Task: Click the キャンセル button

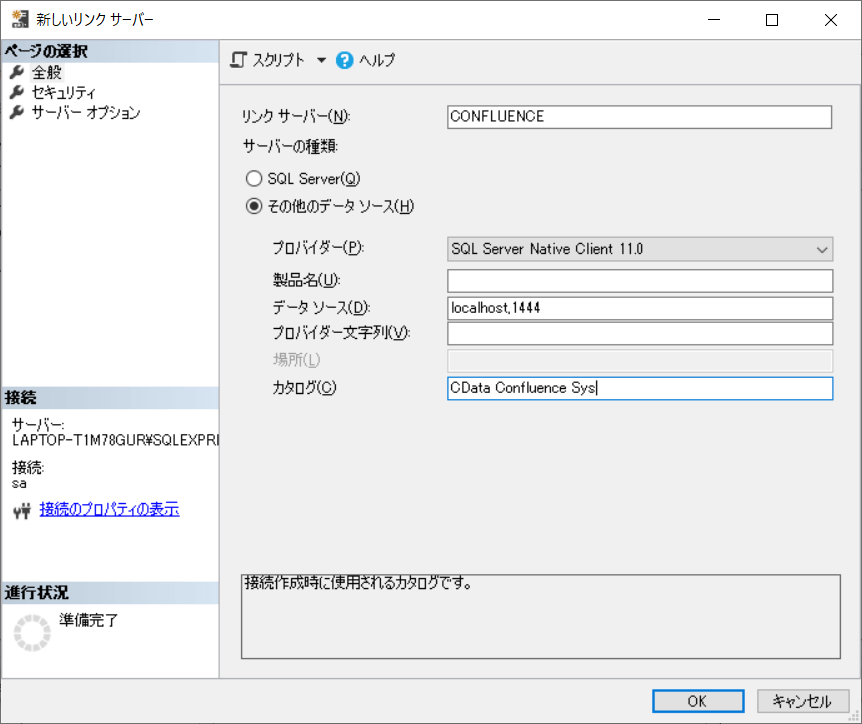Action: click(x=803, y=701)
